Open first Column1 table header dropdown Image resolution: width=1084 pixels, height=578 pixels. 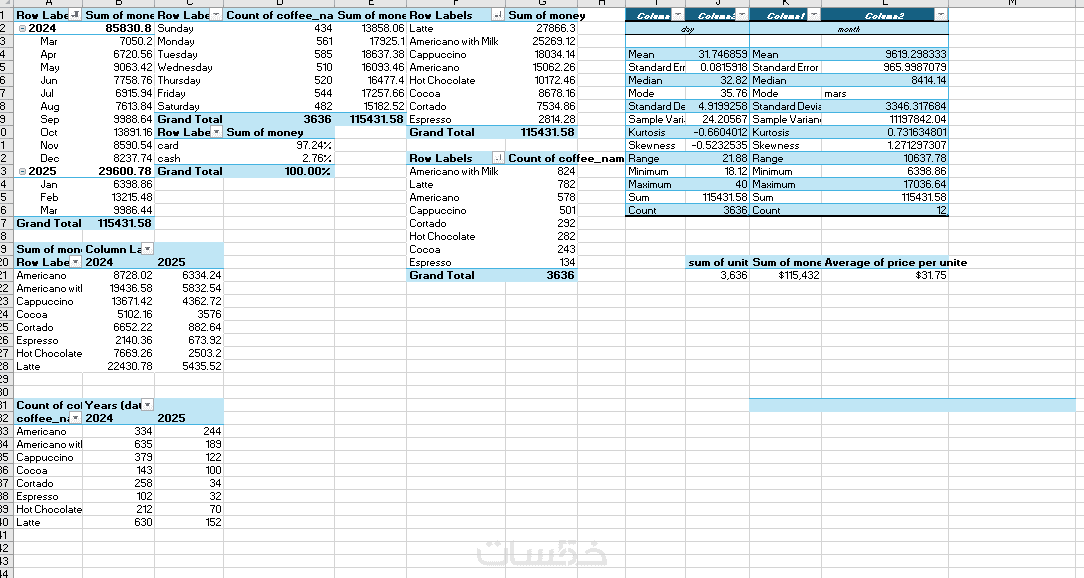point(678,15)
